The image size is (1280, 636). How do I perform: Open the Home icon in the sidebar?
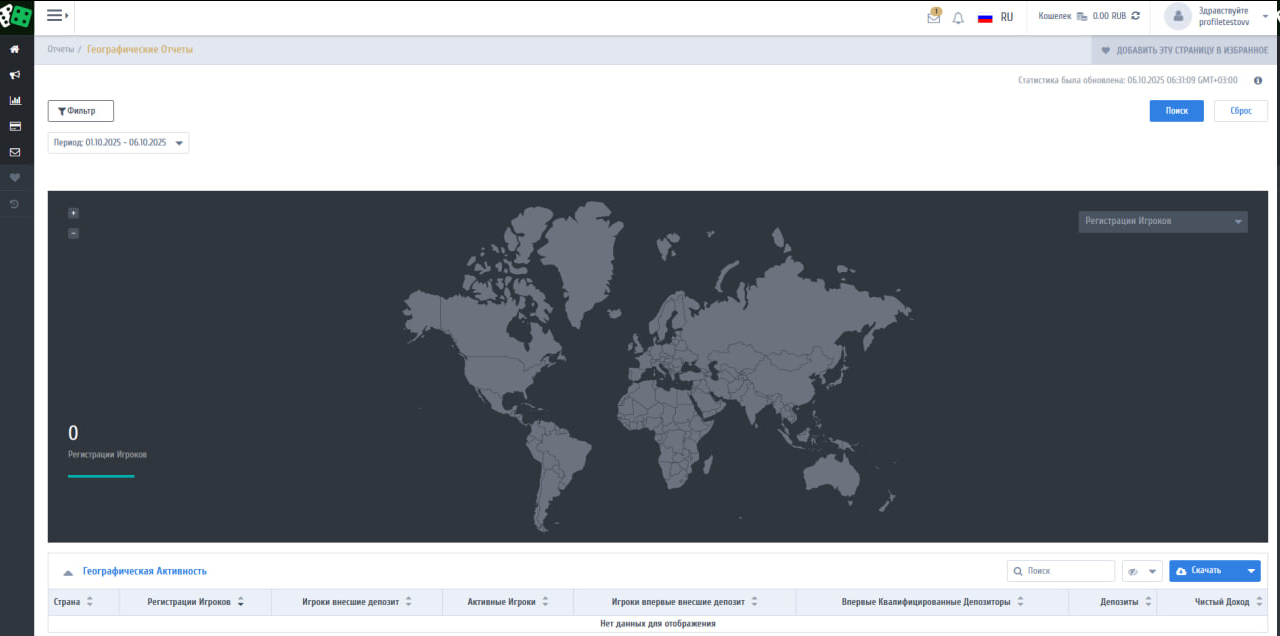pos(15,49)
